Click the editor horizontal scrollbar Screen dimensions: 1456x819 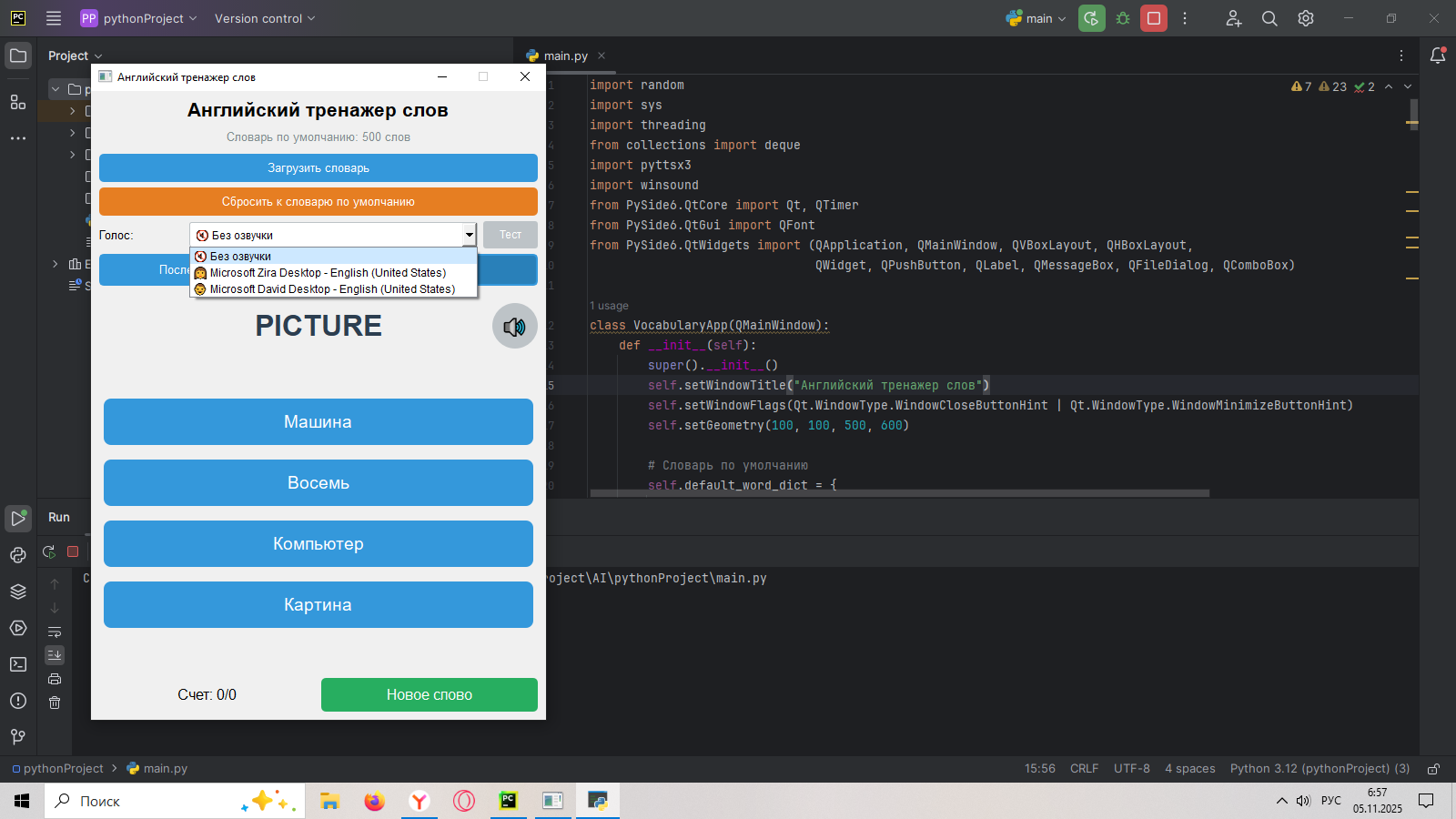click(x=899, y=493)
